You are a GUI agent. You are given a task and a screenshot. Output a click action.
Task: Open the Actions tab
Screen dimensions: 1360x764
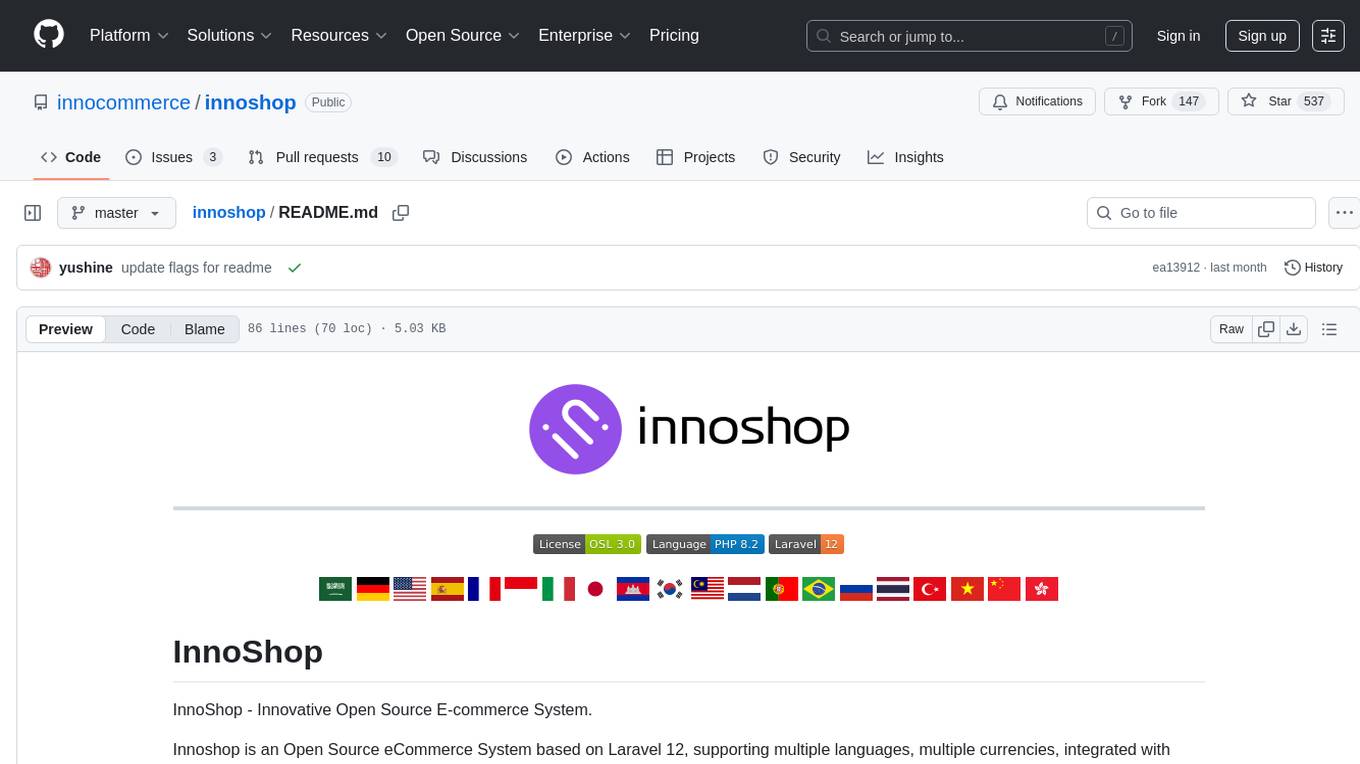[592, 157]
